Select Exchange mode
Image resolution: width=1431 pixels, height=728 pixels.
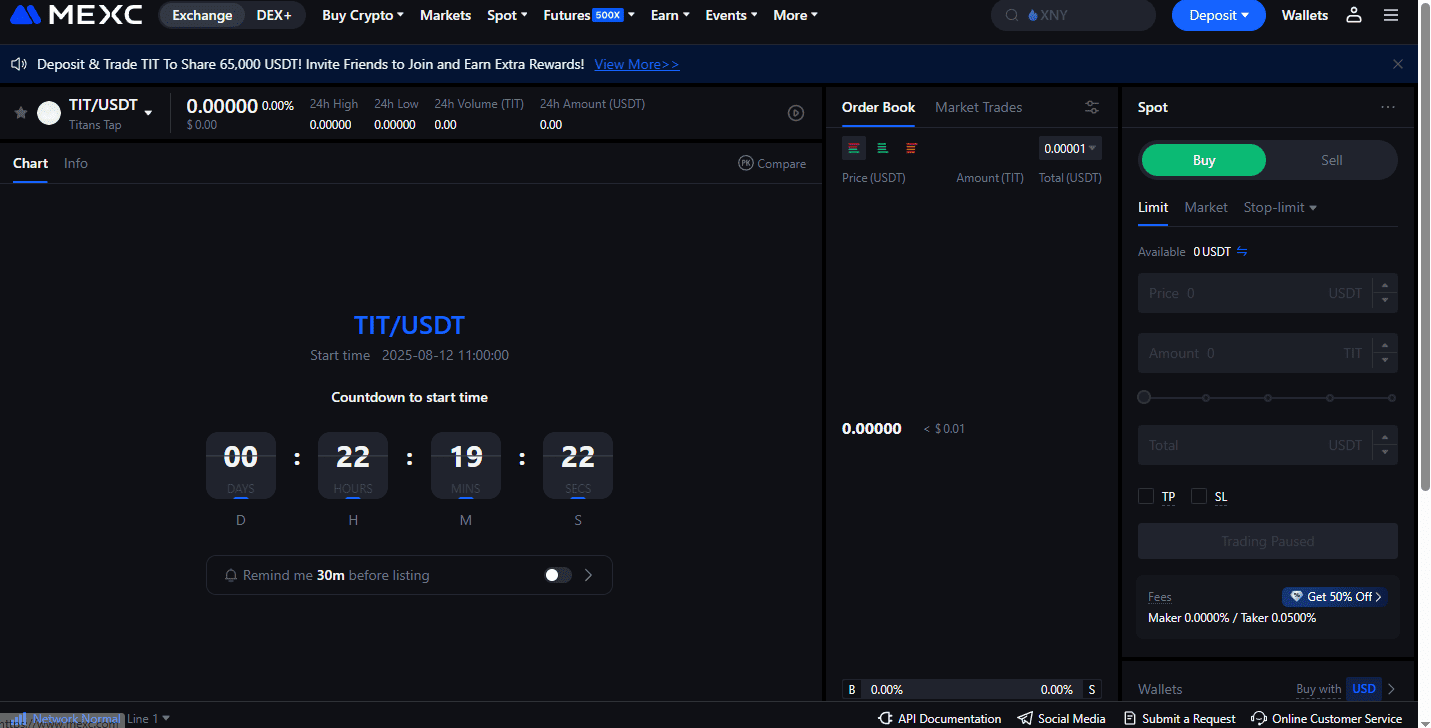[x=202, y=15]
